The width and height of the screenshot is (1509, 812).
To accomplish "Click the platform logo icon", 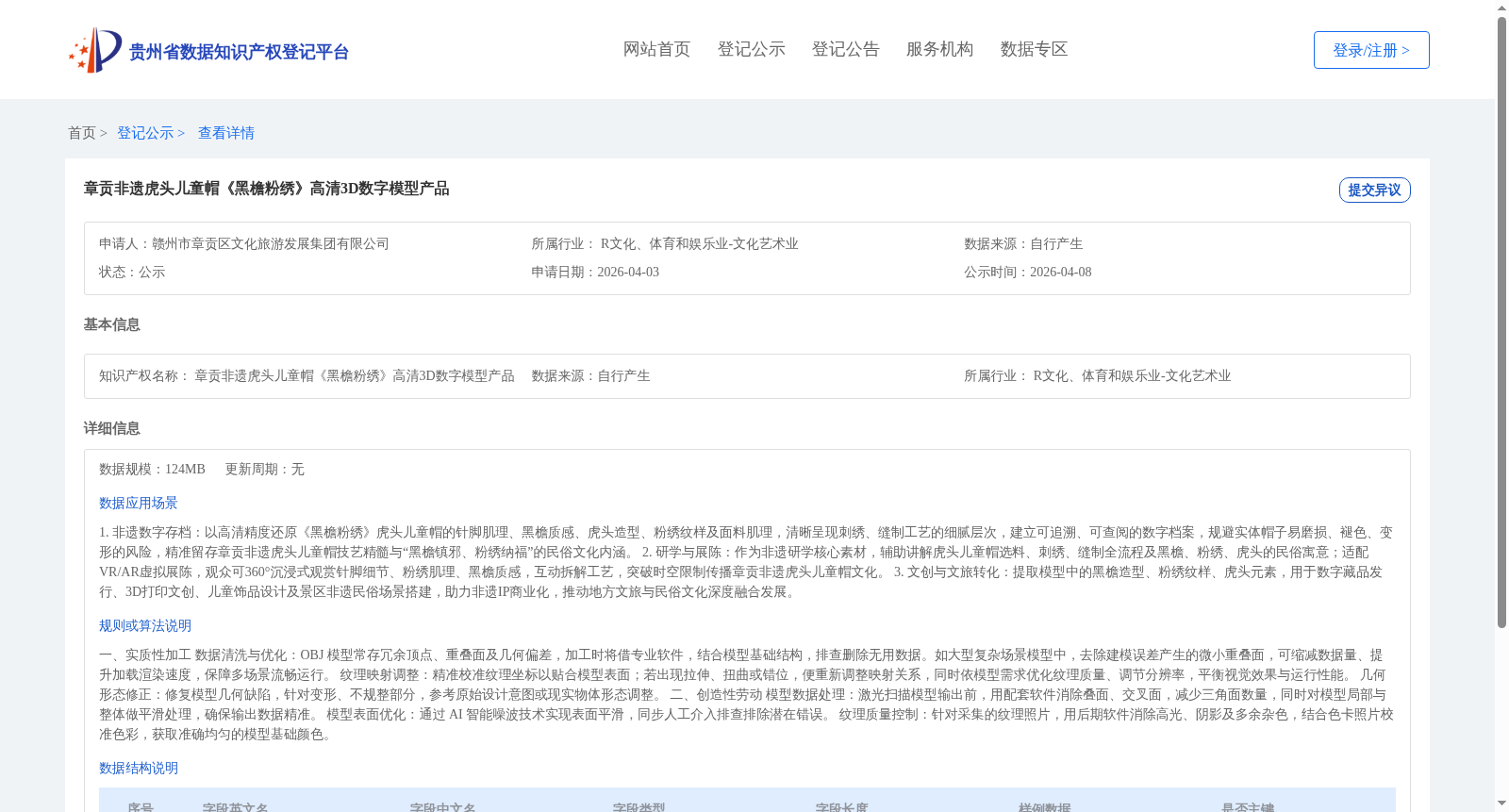I will [x=95, y=50].
